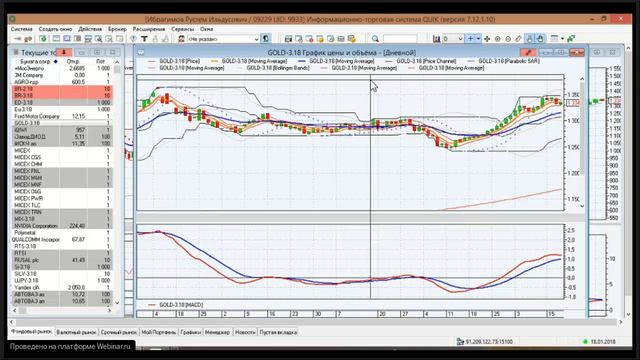The height and width of the screenshot is (360, 640).
Task: Click the green status indicator near date
Action: tap(585, 342)
